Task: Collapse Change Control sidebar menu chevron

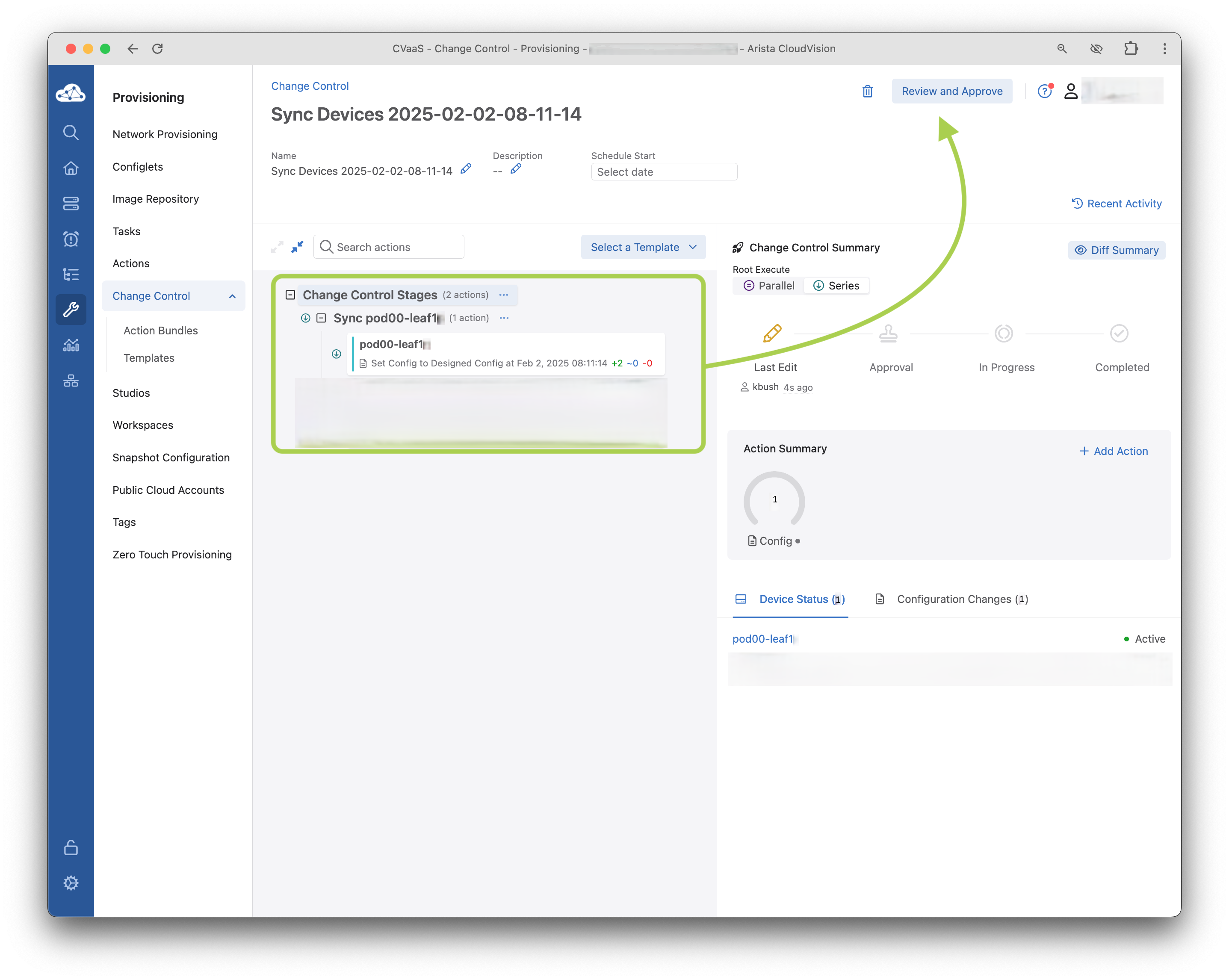Action: 232,296
